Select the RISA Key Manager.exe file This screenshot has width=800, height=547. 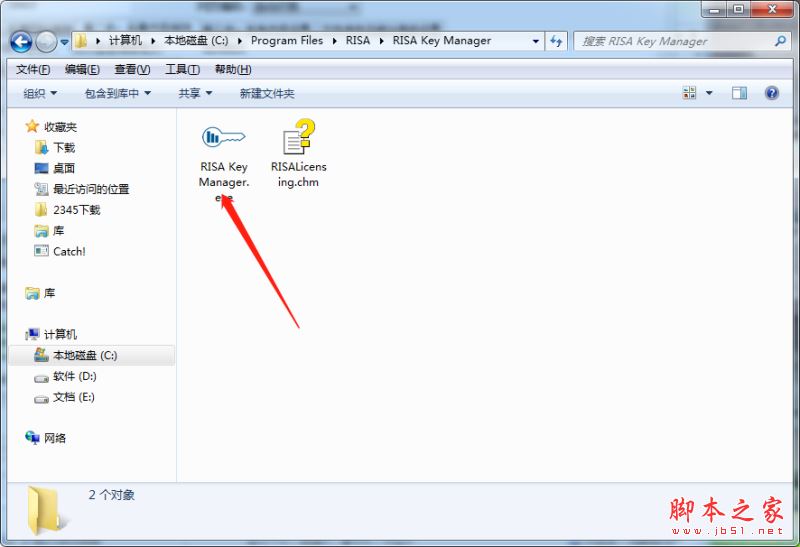pyautogui.click(x=223, y=160)
